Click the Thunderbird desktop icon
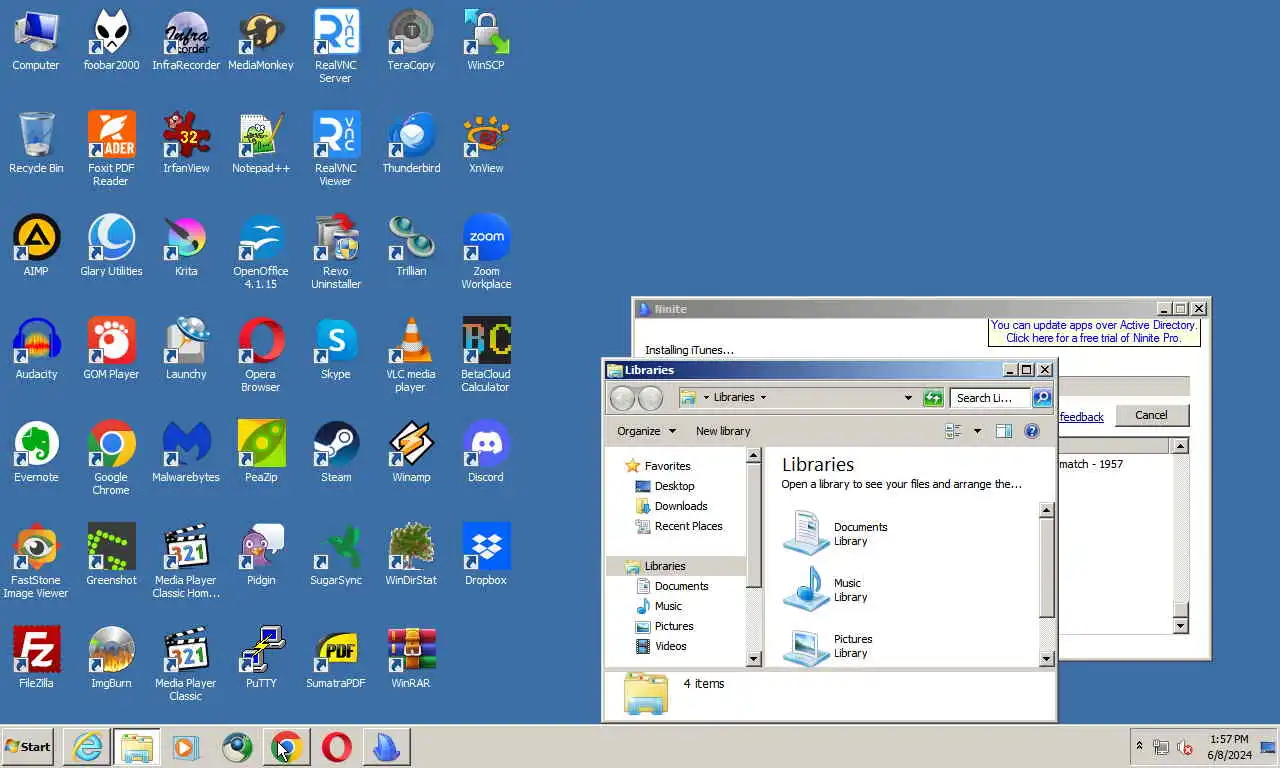 [x=411, y=144]
